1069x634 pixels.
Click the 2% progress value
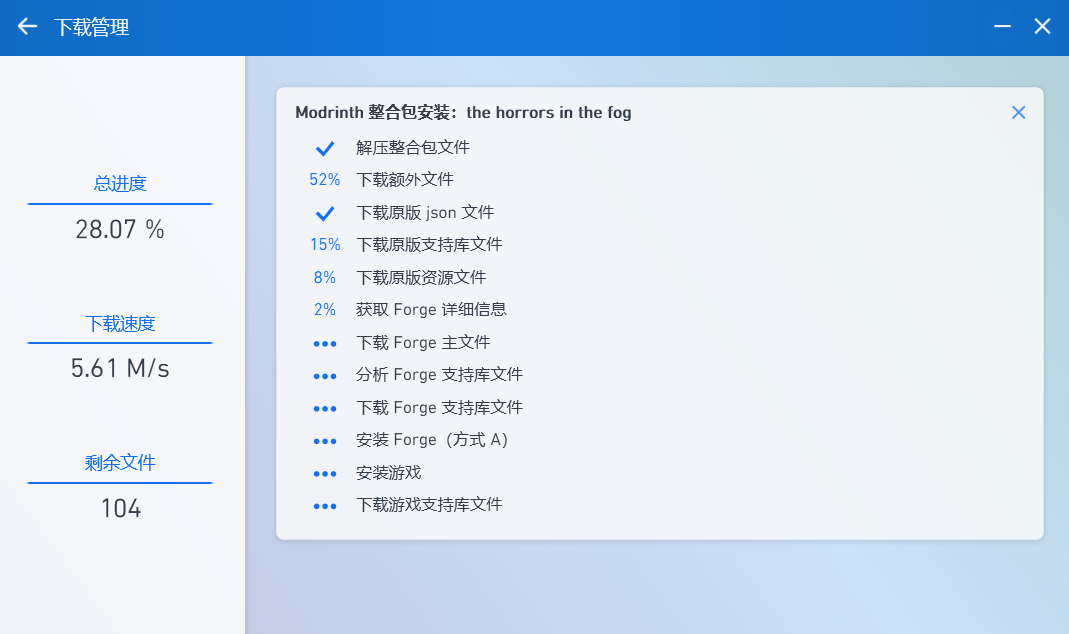point(325,310)
